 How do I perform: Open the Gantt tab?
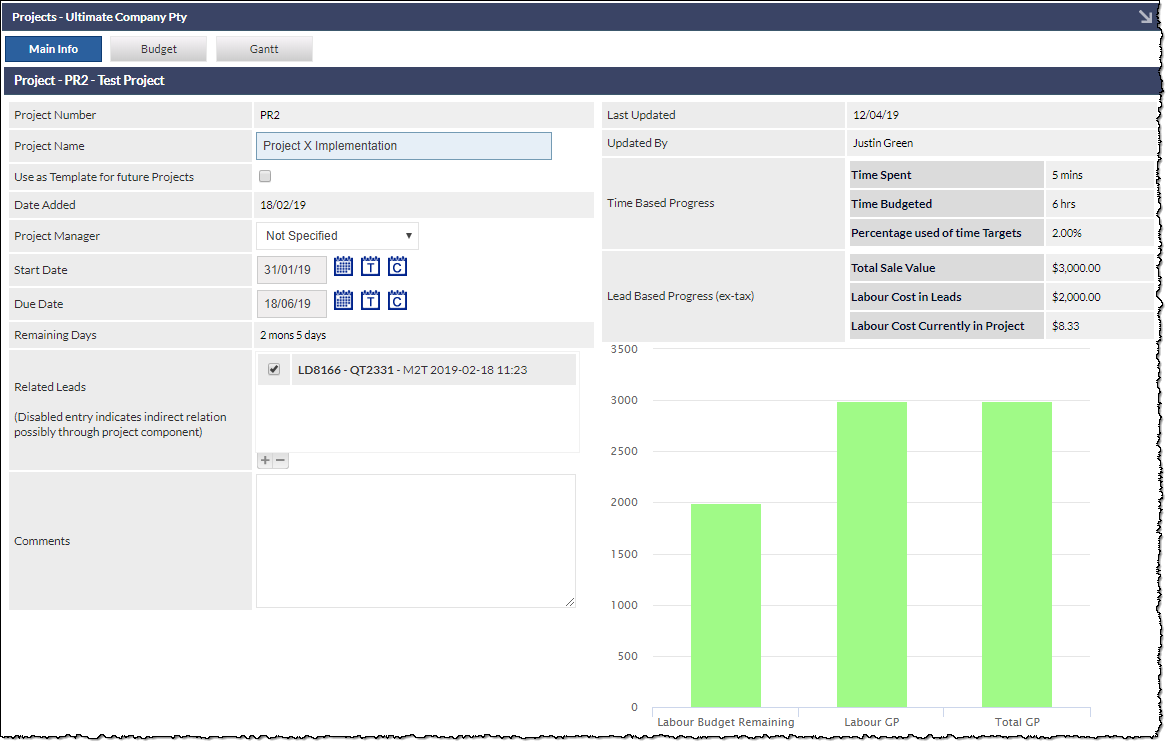[x=264, y=49]
